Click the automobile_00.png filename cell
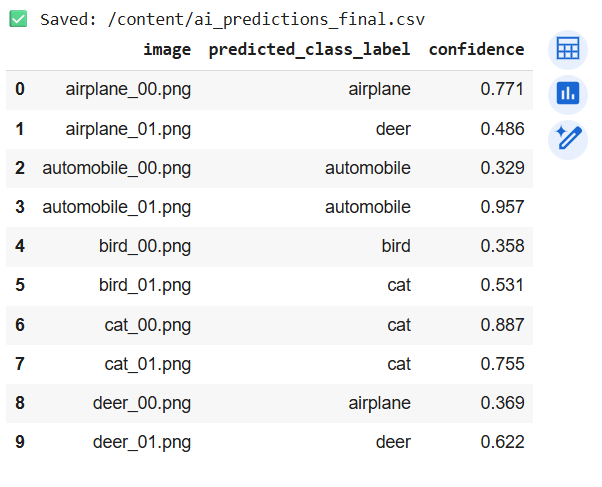602x487 pixels. [116, 168]
